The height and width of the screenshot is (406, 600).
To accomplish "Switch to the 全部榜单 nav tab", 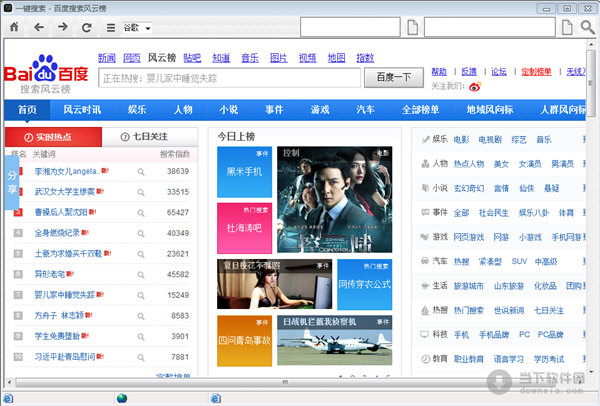I will point(420,110).
